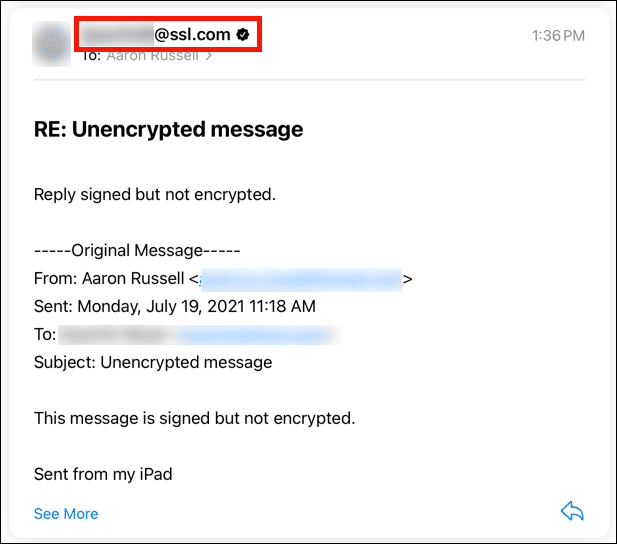Click the 1:36 PM timestamp
The height and width of the screenshot is (544, 617).
558,35
